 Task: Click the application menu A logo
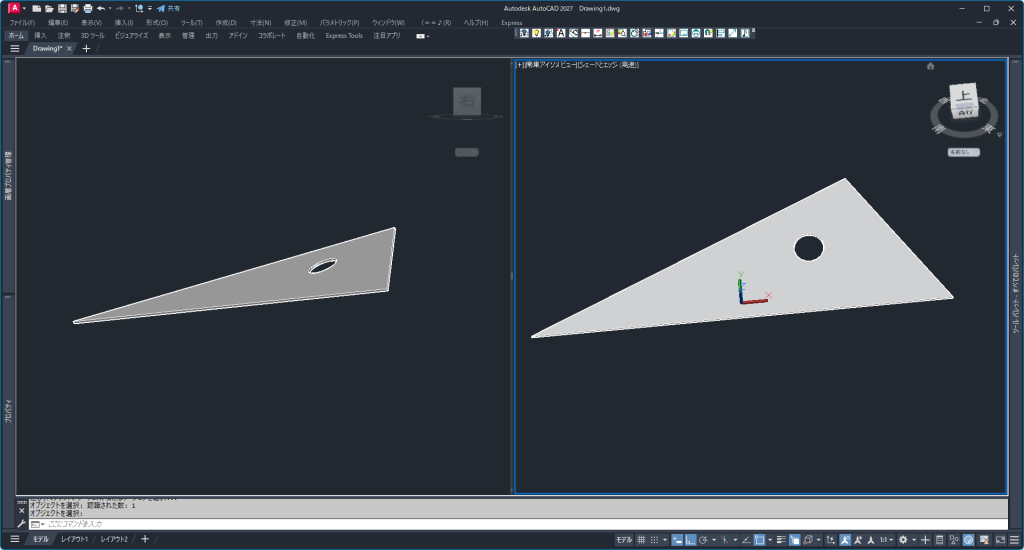tap(14, 8)
